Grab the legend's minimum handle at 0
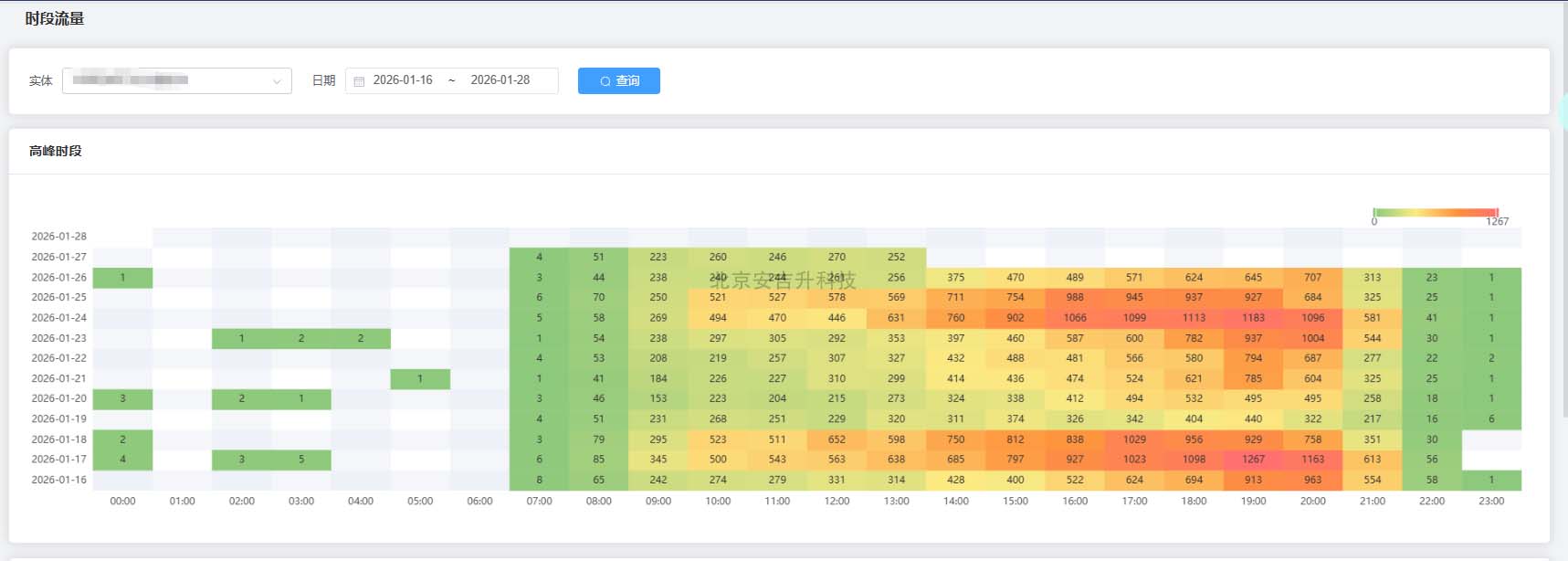The height and width of the screenshot is (561, 1568). click(x=1373, y=212)
